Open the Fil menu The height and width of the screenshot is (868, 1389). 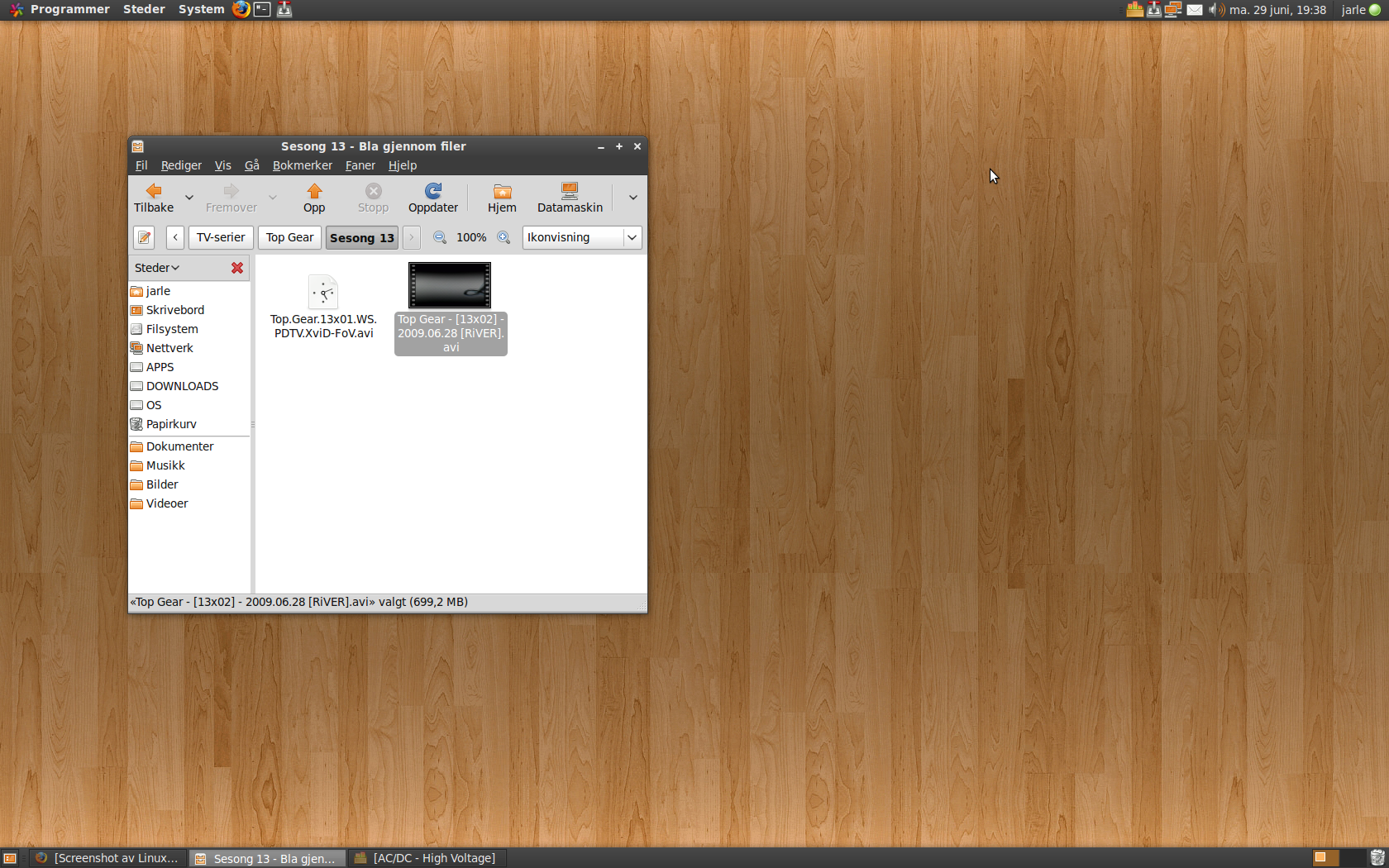coord(141,165)
